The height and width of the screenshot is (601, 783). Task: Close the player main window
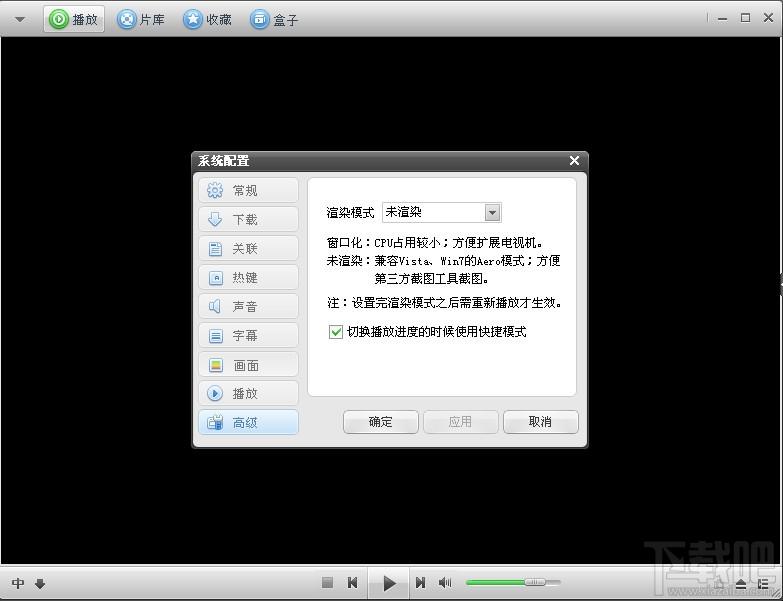pos(769,18)
